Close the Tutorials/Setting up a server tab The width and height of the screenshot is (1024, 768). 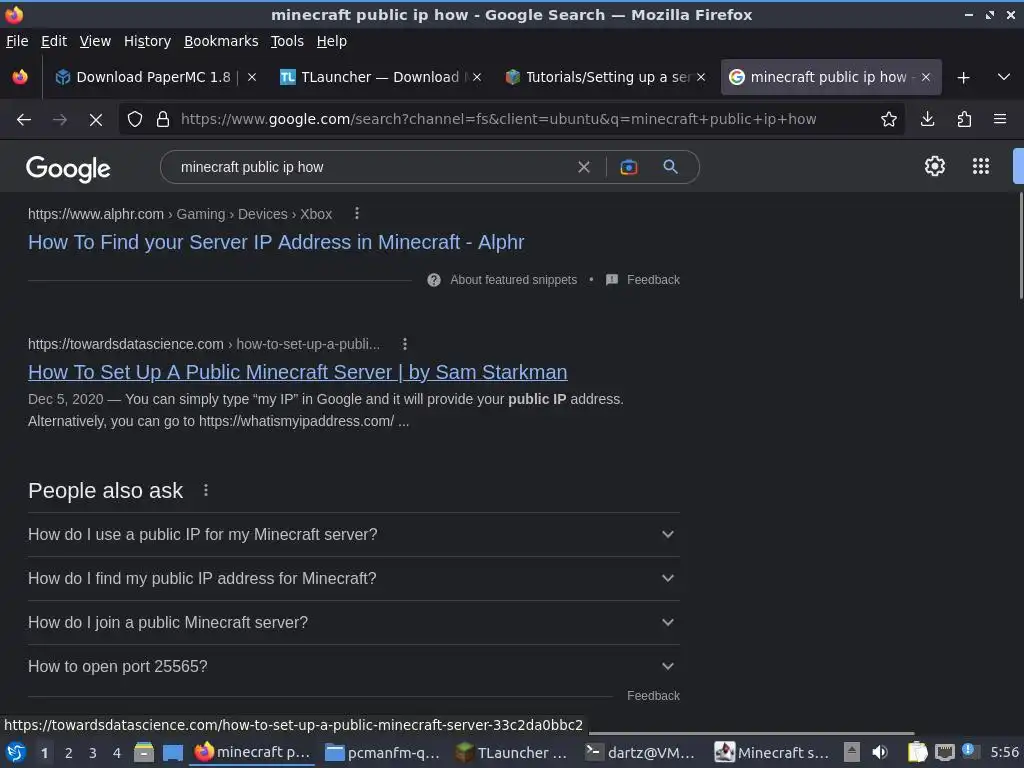(x=701, y=77)
